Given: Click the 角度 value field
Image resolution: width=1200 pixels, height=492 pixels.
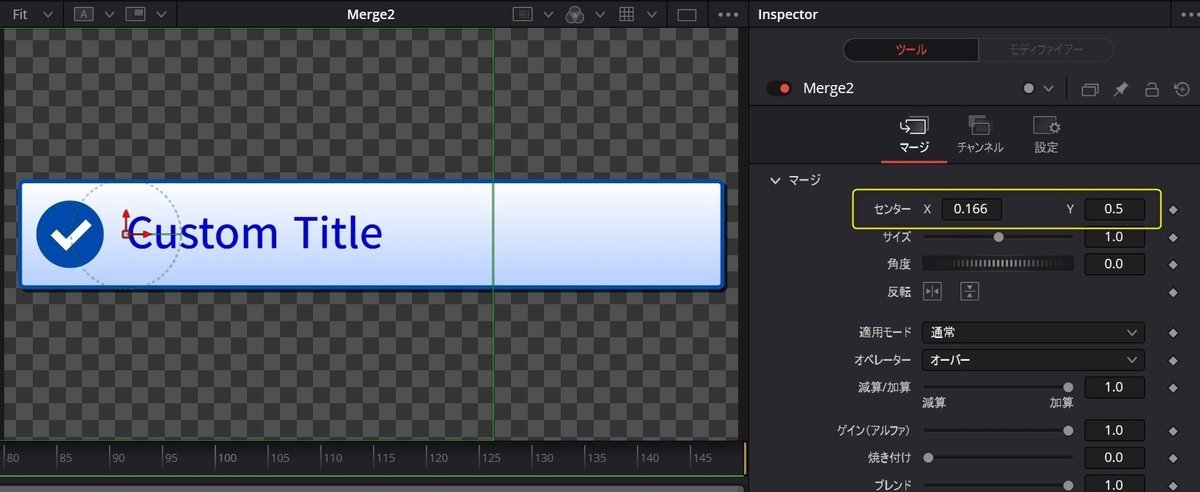Looking at the screenshot, I should pos(1114,264).
